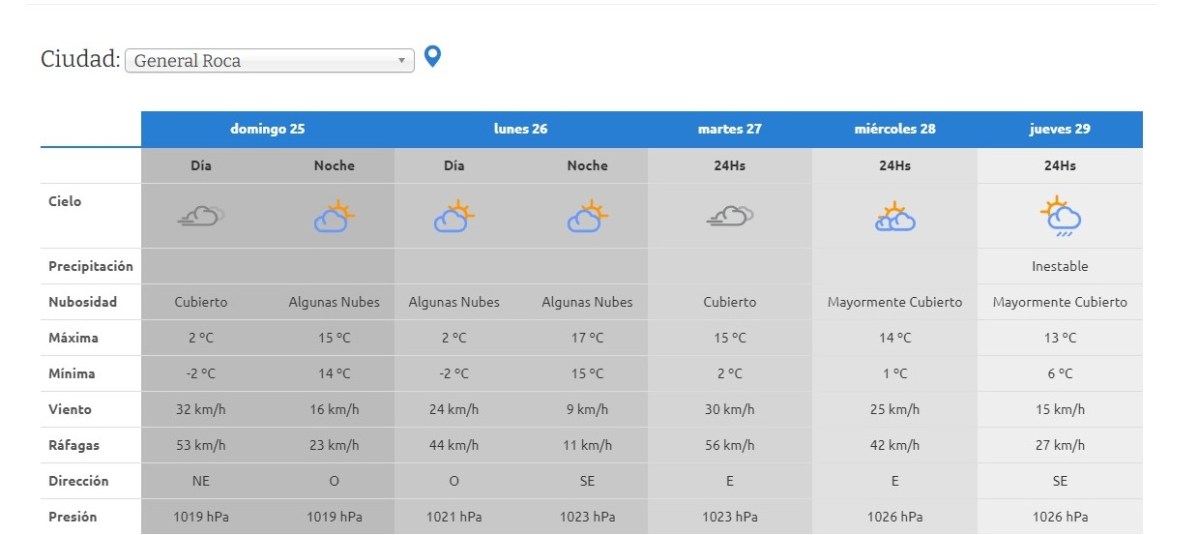Screen dimensions: 1199x535
Task: Click the miércoles 28 mostly cloudy icon
Action: click(895, 217)
